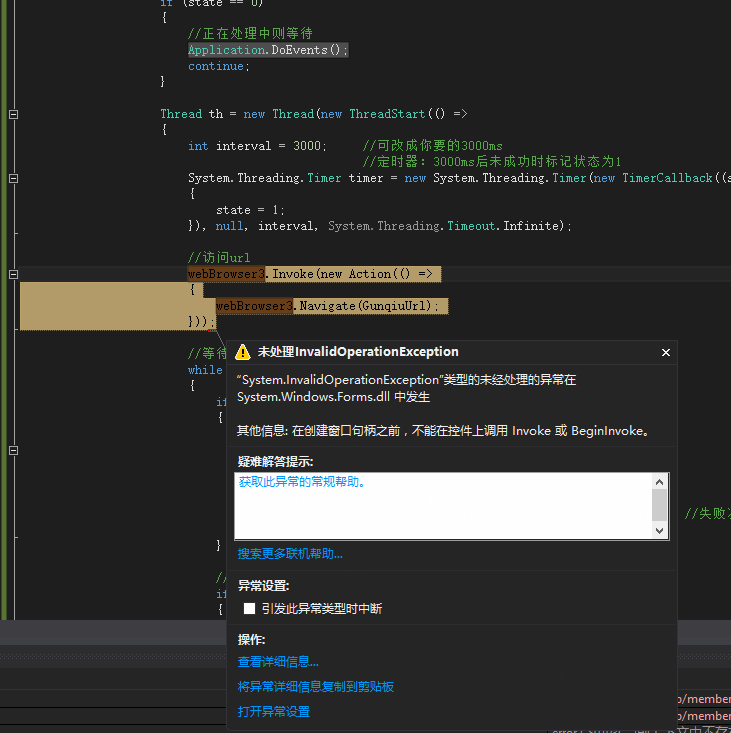Click the '//访问url' comment

tap(219, 258)
